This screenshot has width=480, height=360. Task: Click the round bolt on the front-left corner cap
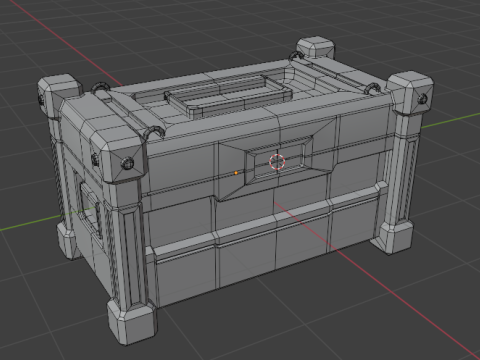click(x=128, y=163)
